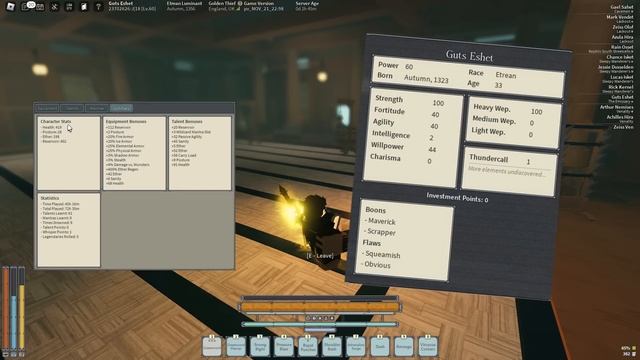Click the Maverick boon
The width and height of the screenshot is (640, 360).
380,221
